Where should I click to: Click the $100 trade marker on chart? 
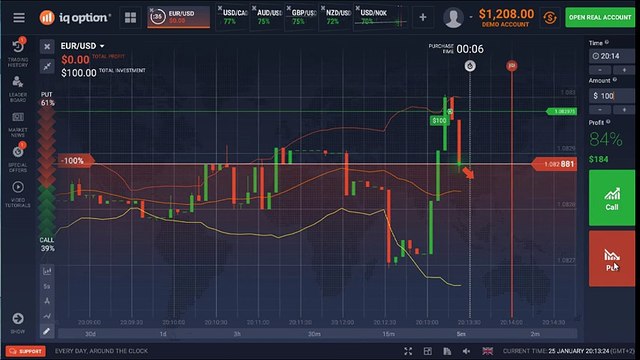(439, 120)
